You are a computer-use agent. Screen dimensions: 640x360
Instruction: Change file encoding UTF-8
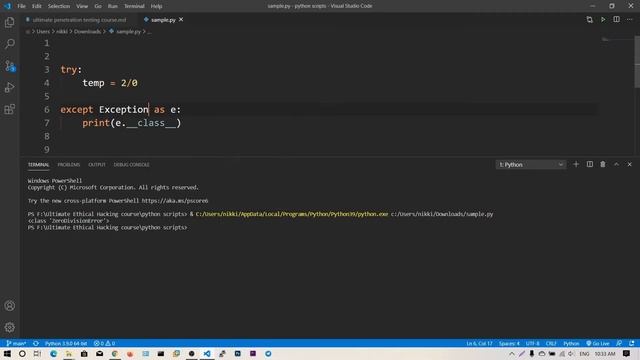[x=532, y=343]
